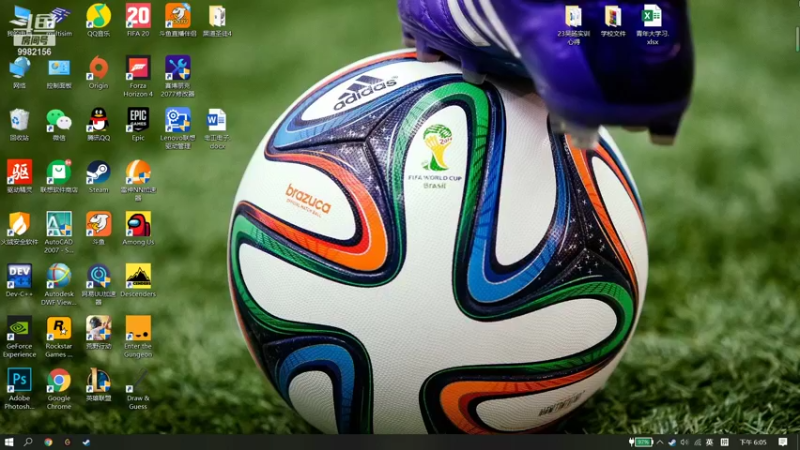Open the Word docx file on desktop
This screenshot has width=800, height=450.
[x=217, y=128]
